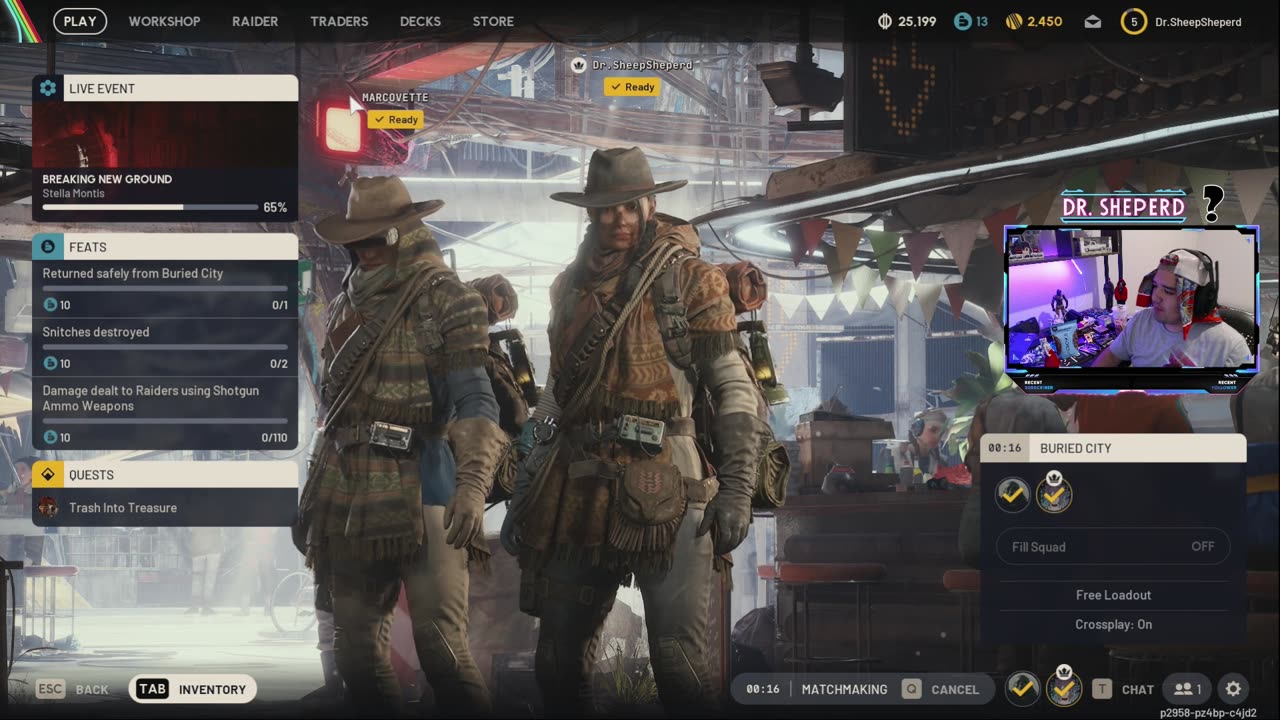This screenshot has width=1280, height=720.
Task: Click the blue token currency icon showing 13
Action: (962, 21)
